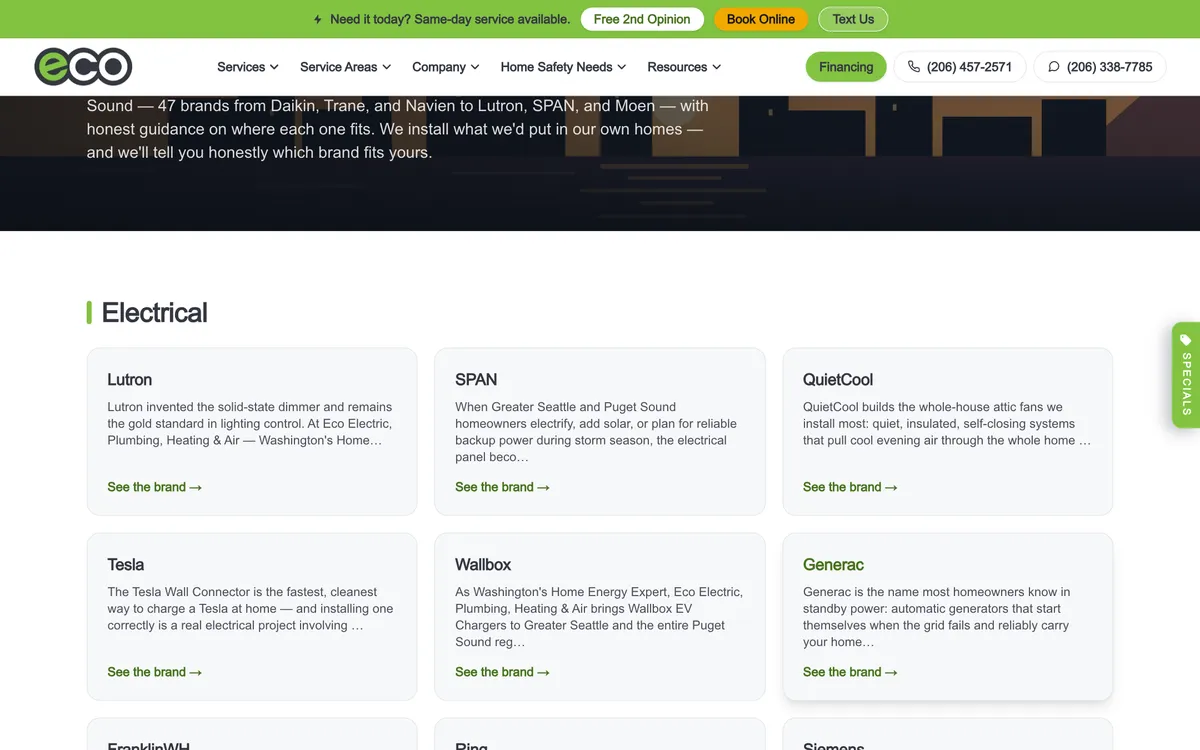Screen dimensions: 1200x750
Task: Click the Book Online button
Action: 761,19
